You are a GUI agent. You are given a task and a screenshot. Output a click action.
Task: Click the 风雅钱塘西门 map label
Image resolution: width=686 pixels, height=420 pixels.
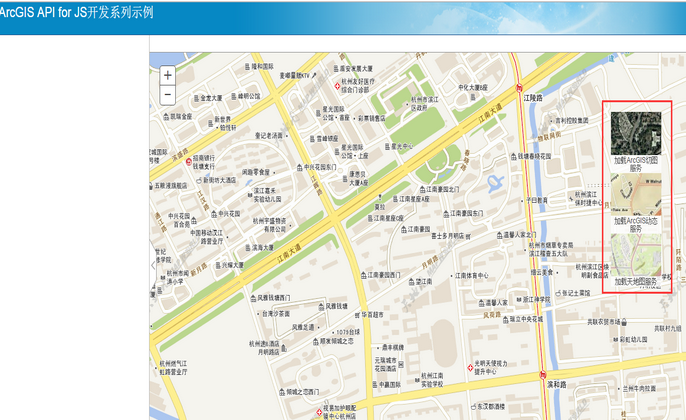point(273,298)
